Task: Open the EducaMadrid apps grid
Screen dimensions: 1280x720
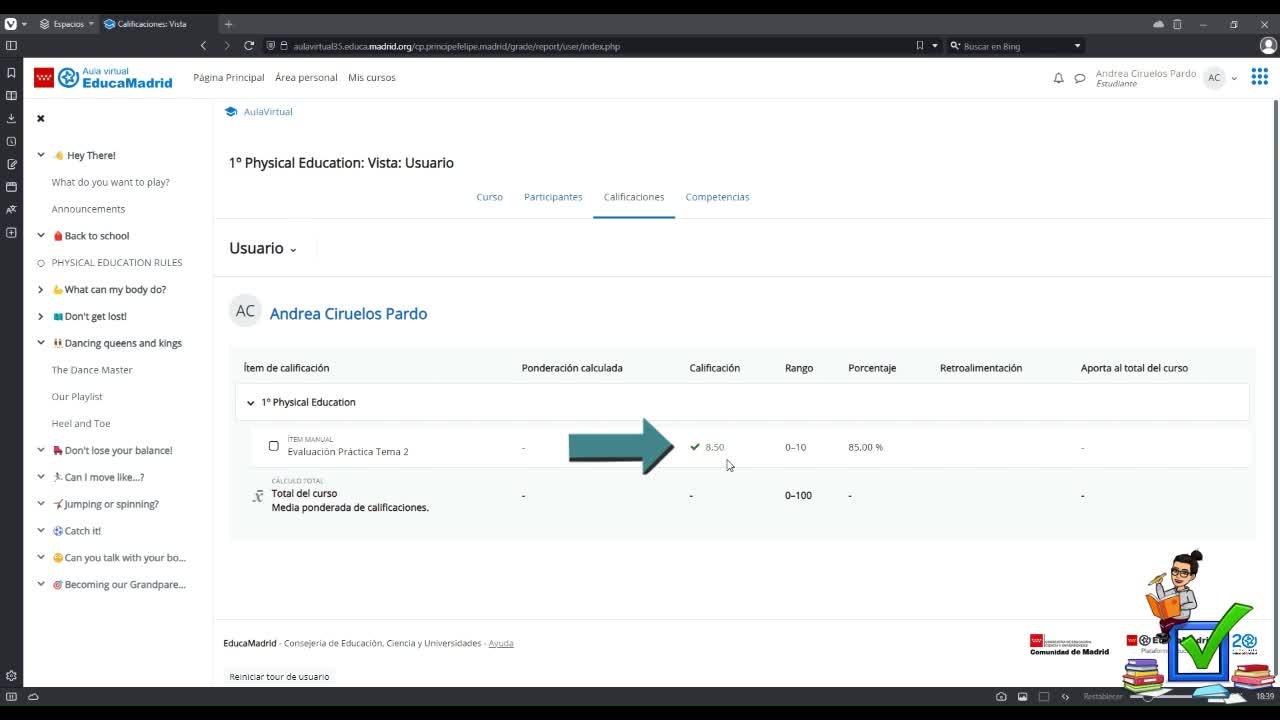Action: tap(1259, 77)
